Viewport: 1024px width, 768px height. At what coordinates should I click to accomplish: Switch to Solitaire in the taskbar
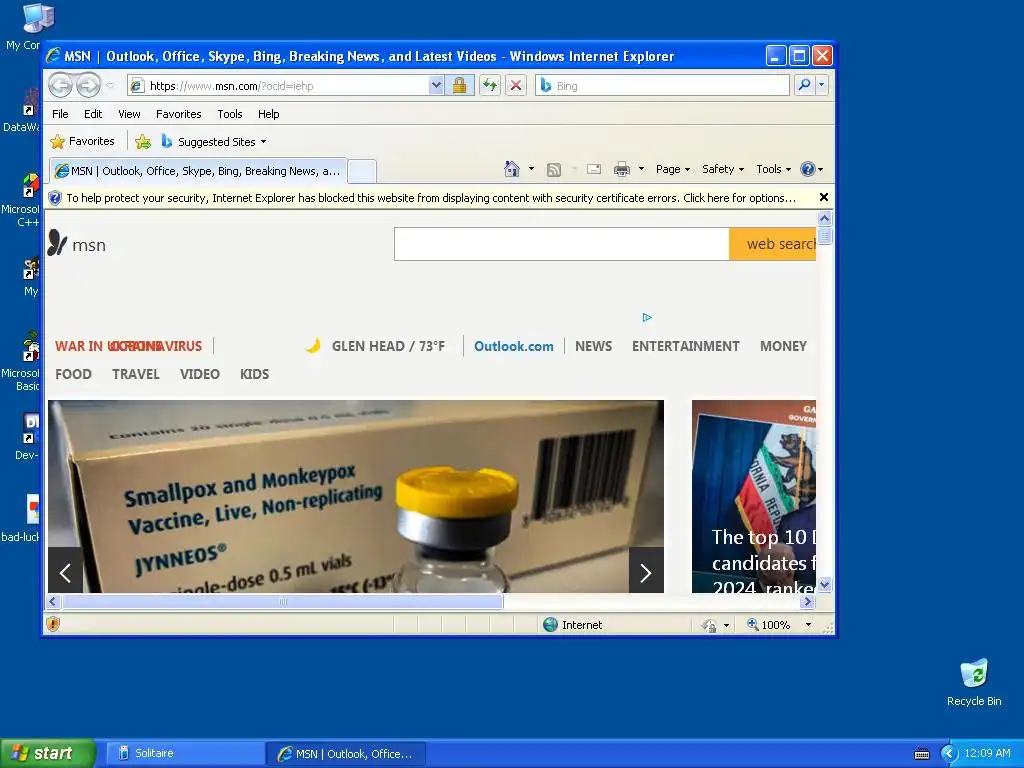183,753
